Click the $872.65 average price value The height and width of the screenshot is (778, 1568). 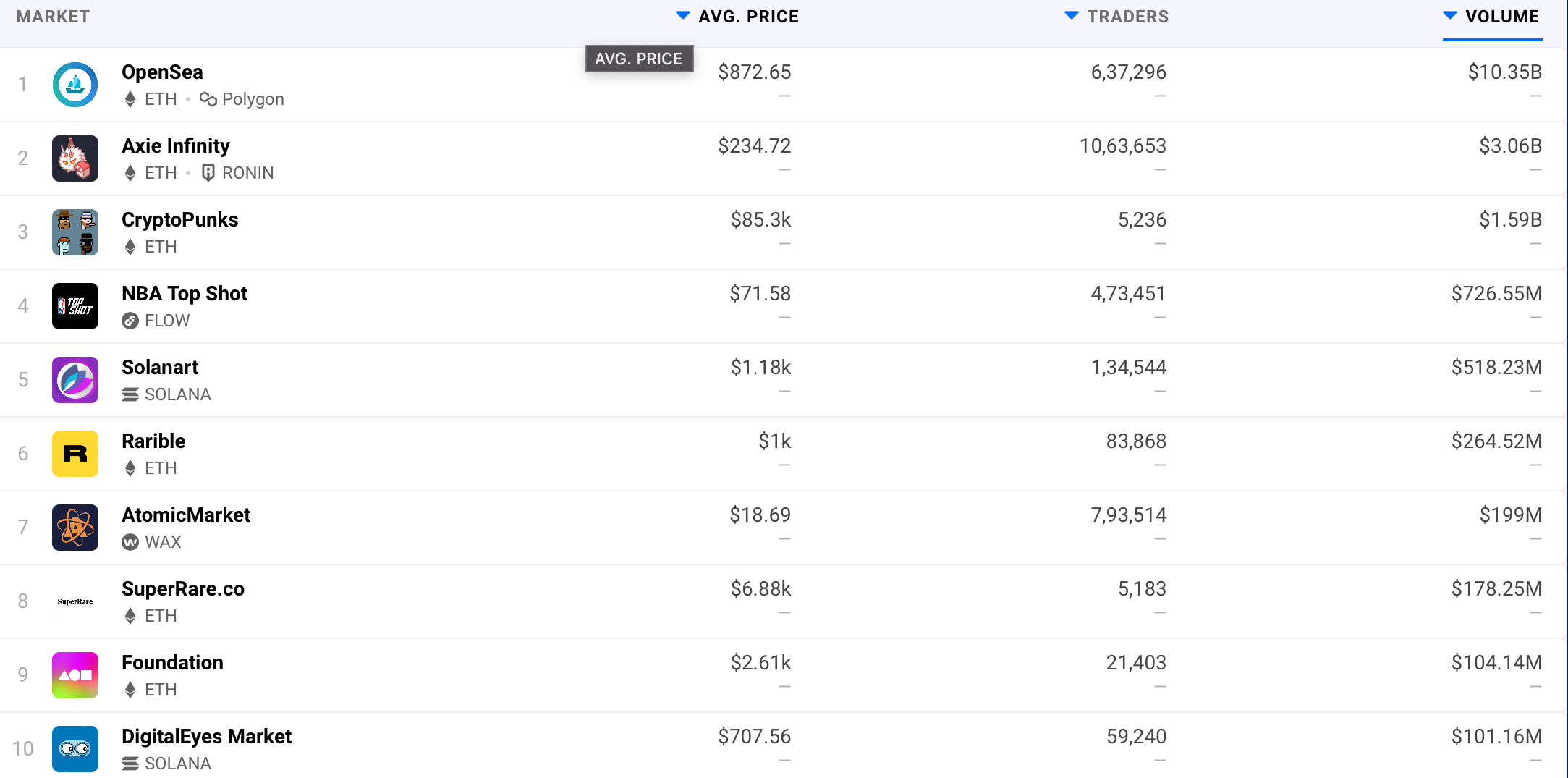tap(755, 72)
